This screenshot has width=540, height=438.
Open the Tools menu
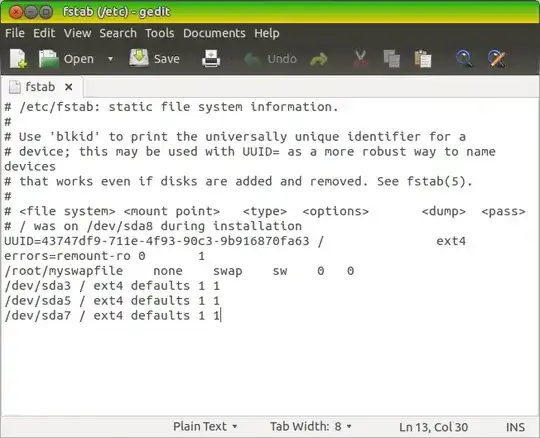[x=159, y=33]
